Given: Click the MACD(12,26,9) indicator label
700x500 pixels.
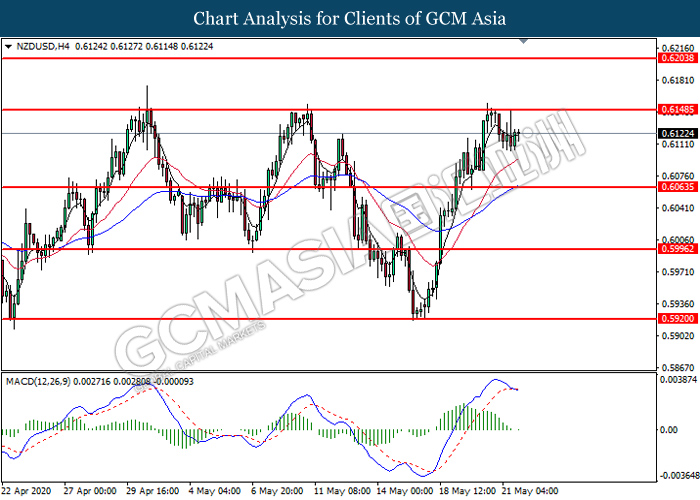Looking at the screenshot, I should (x=38, y=382).
